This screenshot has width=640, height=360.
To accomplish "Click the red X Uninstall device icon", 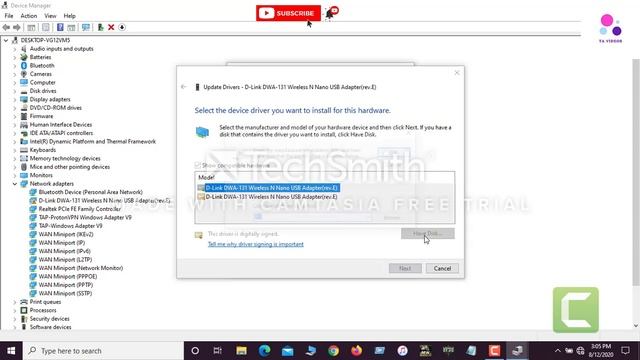I will point(111,27).
